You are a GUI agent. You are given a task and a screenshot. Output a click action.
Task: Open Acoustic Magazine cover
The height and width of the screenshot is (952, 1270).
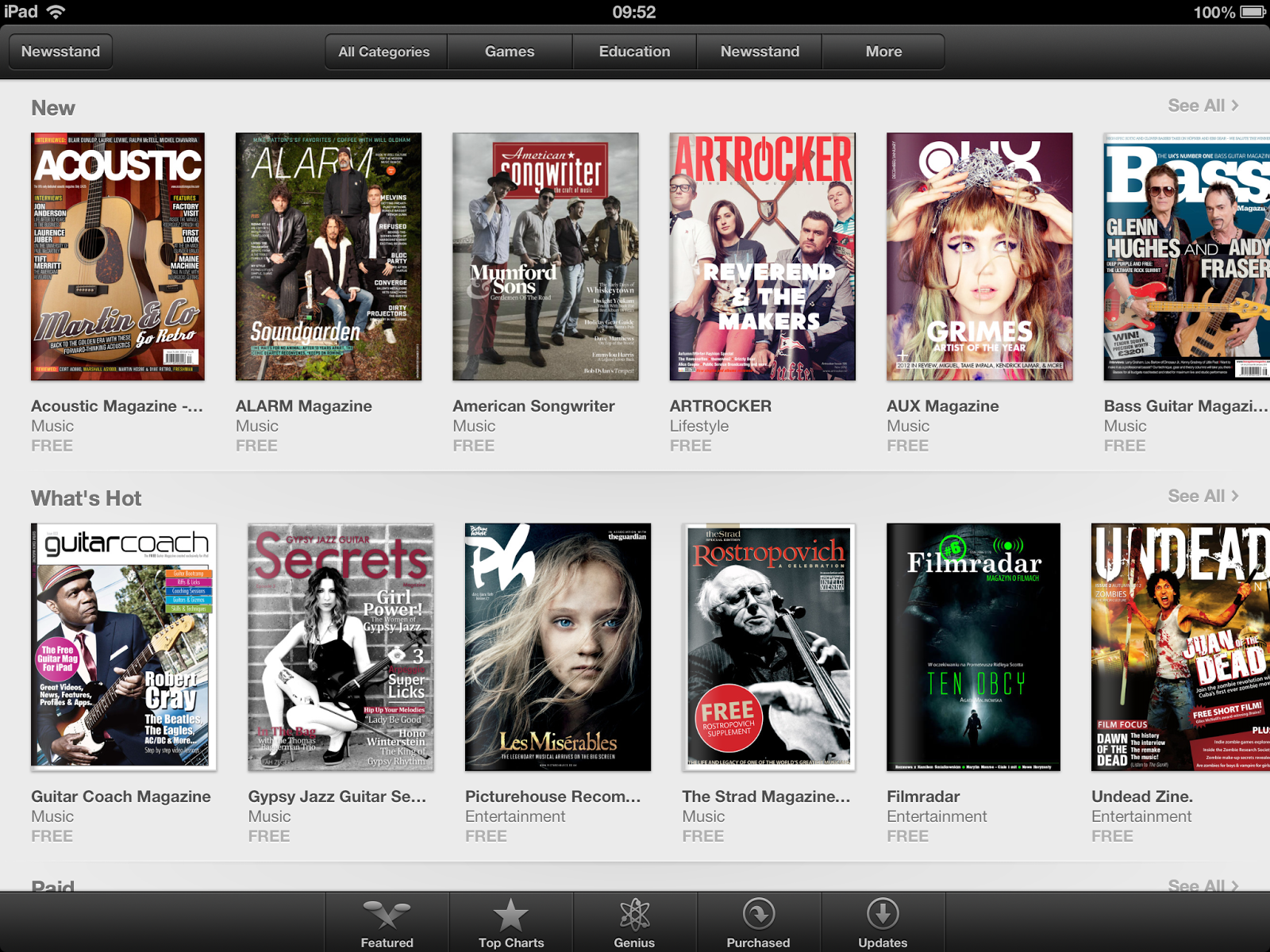[118, 256]
